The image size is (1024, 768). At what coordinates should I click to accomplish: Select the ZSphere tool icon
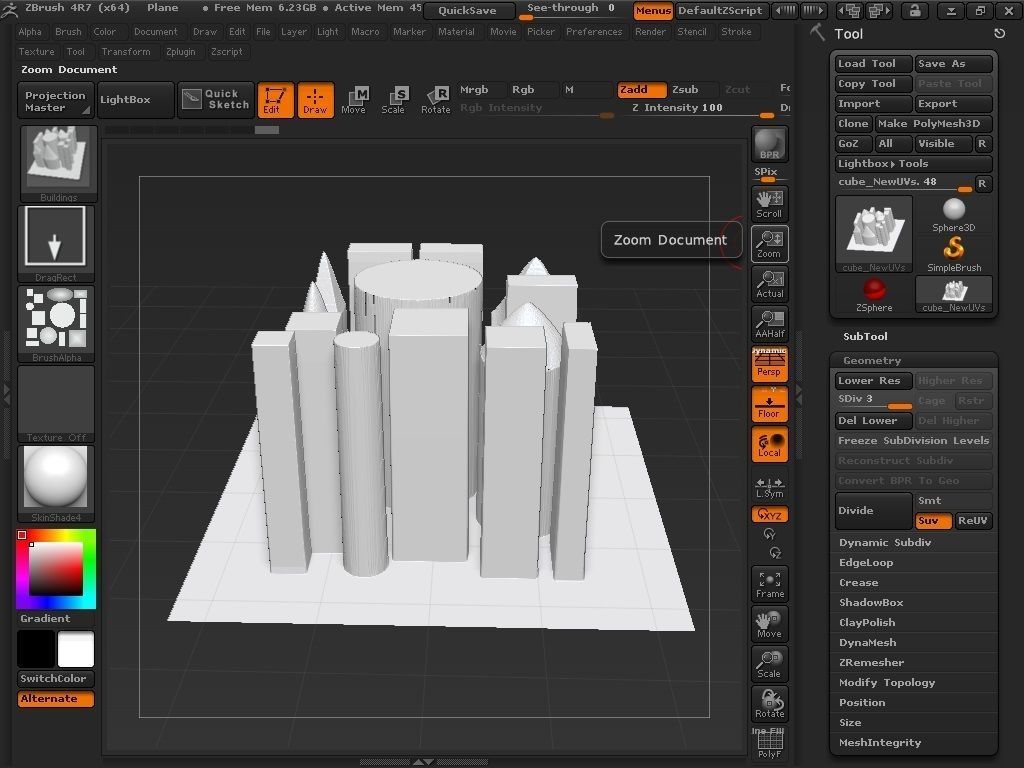click(874, 295)
